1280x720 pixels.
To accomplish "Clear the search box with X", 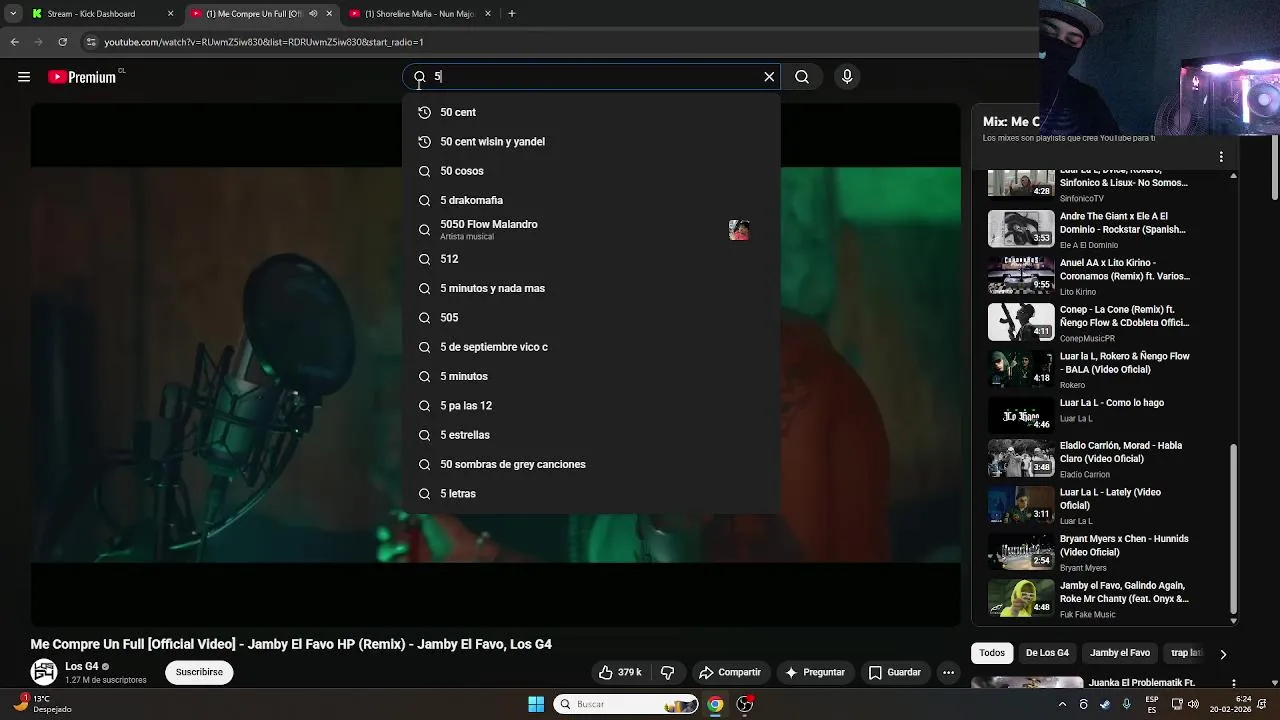I will [x=769, y=77].
